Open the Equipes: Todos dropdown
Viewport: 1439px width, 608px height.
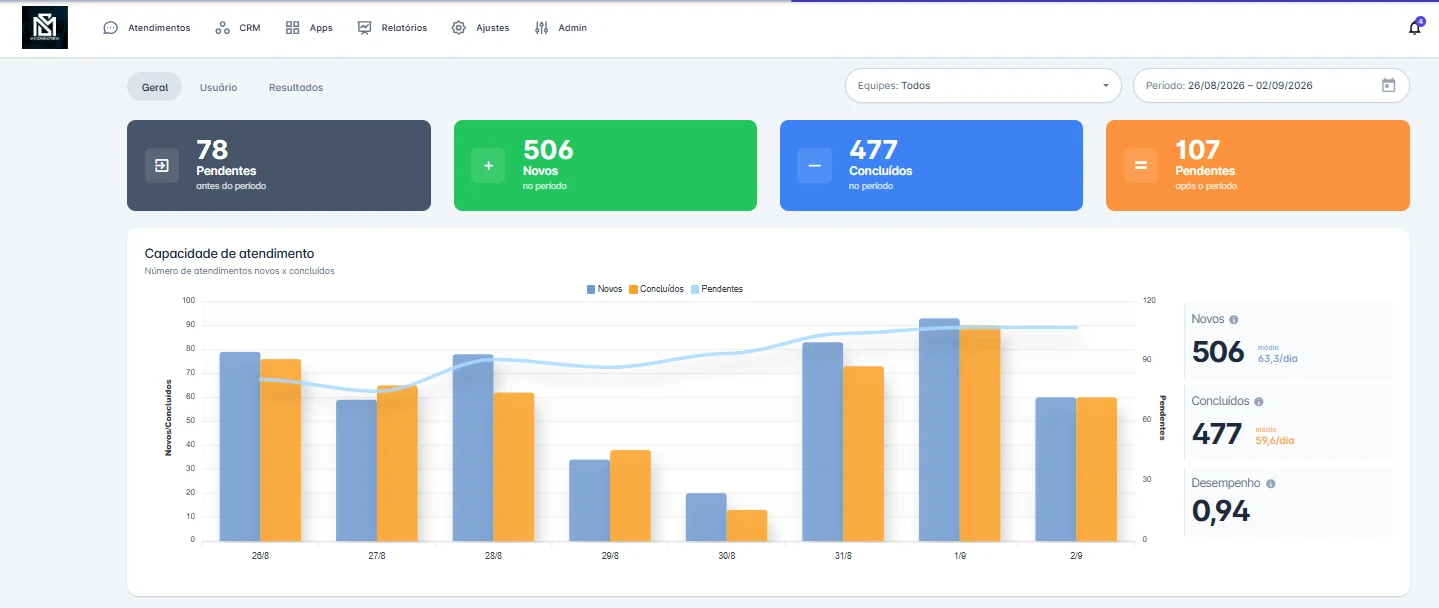pos(984,86)
